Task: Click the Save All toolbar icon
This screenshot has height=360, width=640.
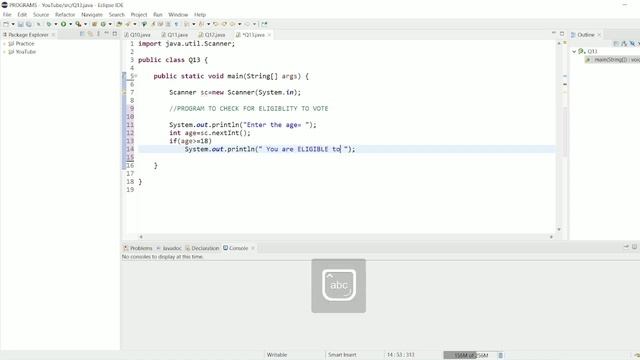Action: (28, 24)
